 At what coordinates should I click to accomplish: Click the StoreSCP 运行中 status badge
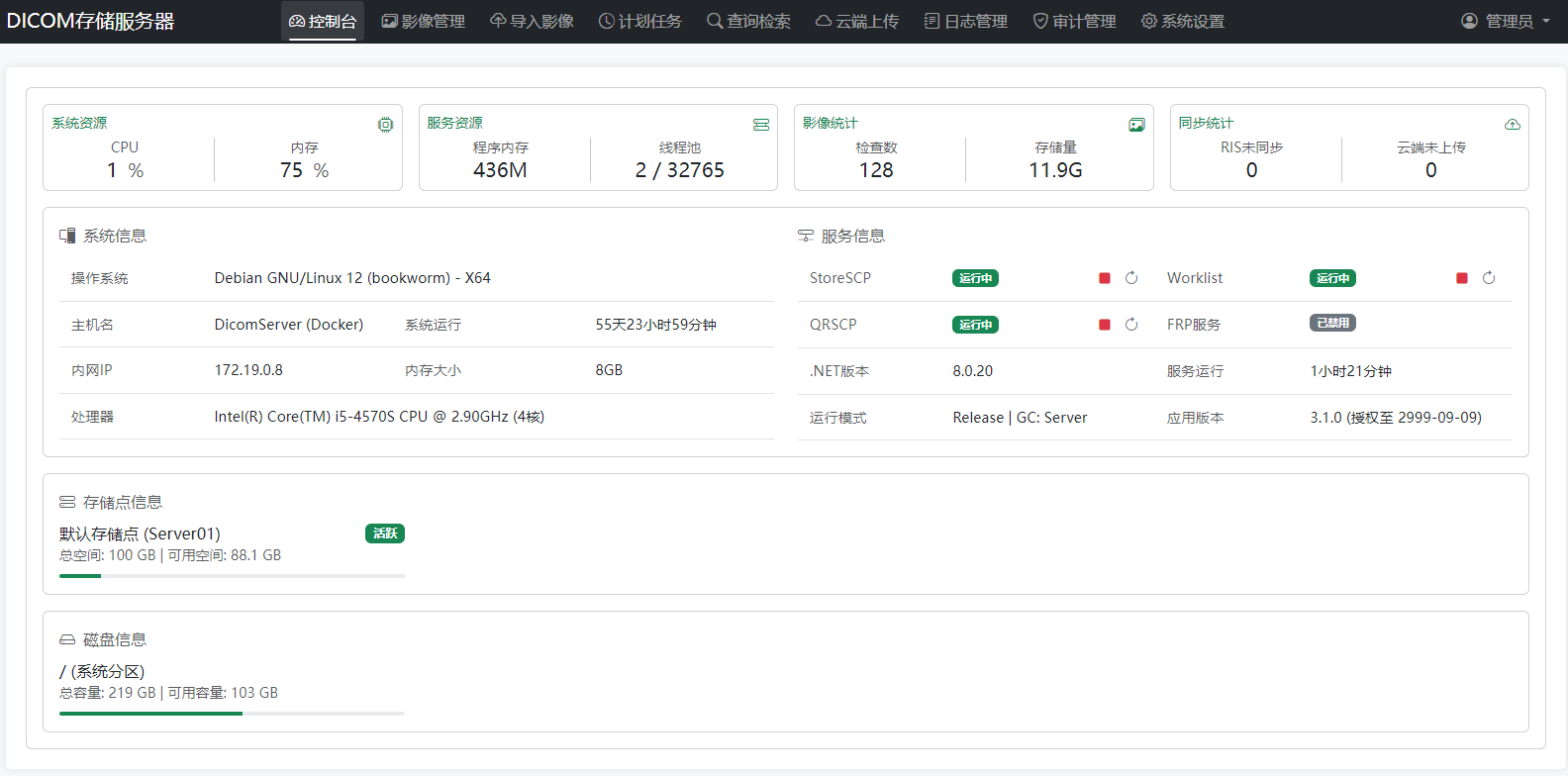coord(975,278)
